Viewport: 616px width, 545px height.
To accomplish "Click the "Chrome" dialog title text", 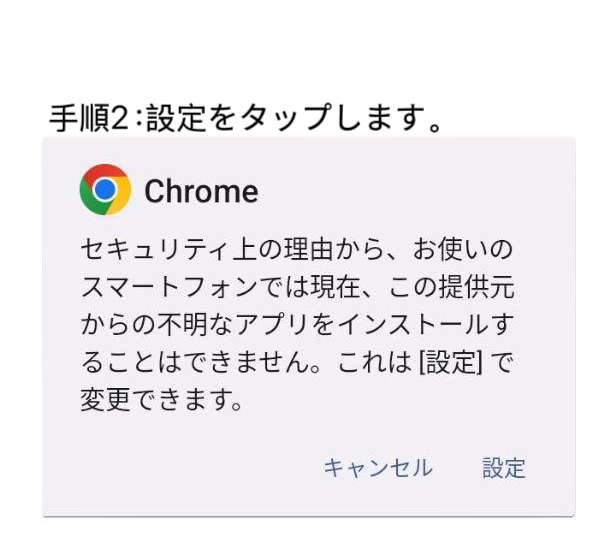I will (x=201, y=191).
